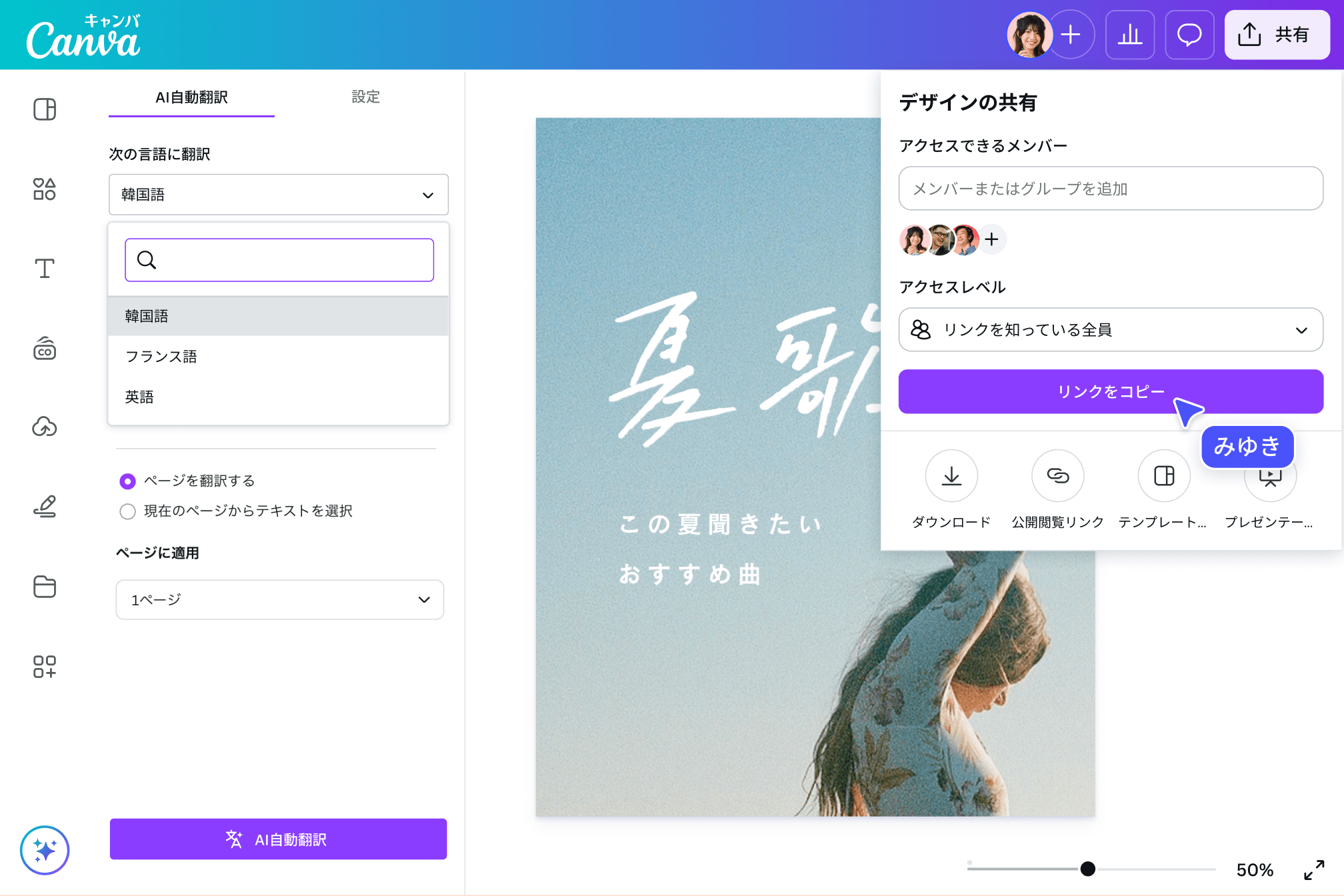Open the 1ページ page dropdown
The image size is (1344, 896).
point(280,600)
